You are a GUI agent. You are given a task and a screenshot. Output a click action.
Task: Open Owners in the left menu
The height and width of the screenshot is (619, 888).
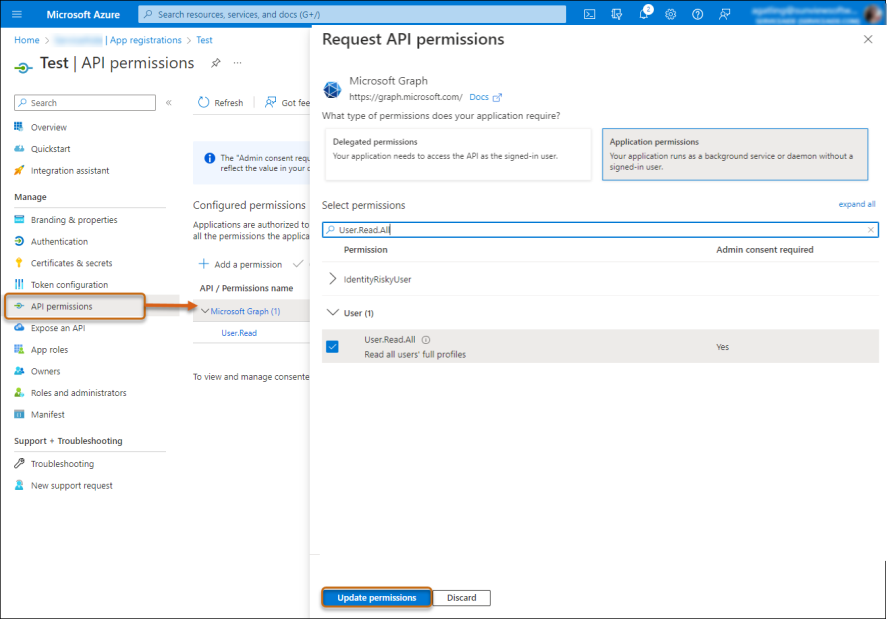pos(45,371)
